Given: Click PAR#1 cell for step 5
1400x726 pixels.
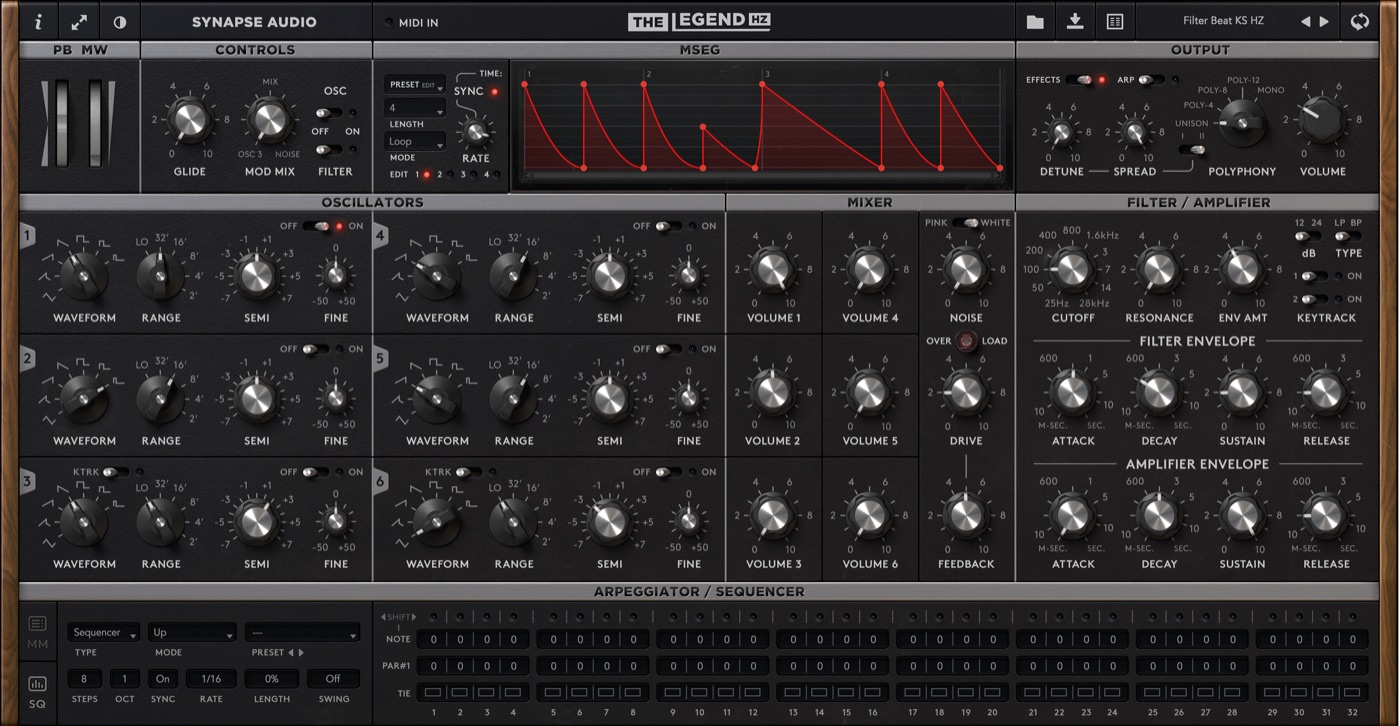Looking at the screenshot, I should pos(553,666).
